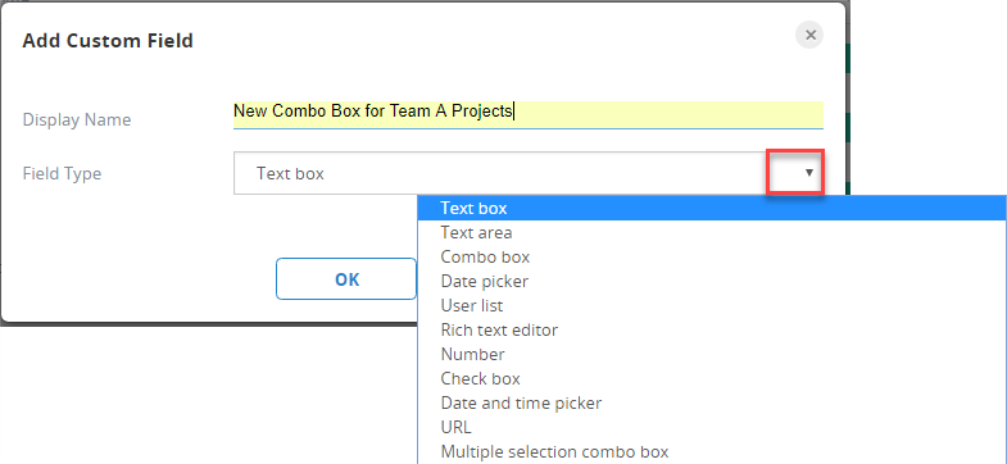The image size is (1007, 464).
Task: Click blank dialog area left of OK button
Action: 140,279
